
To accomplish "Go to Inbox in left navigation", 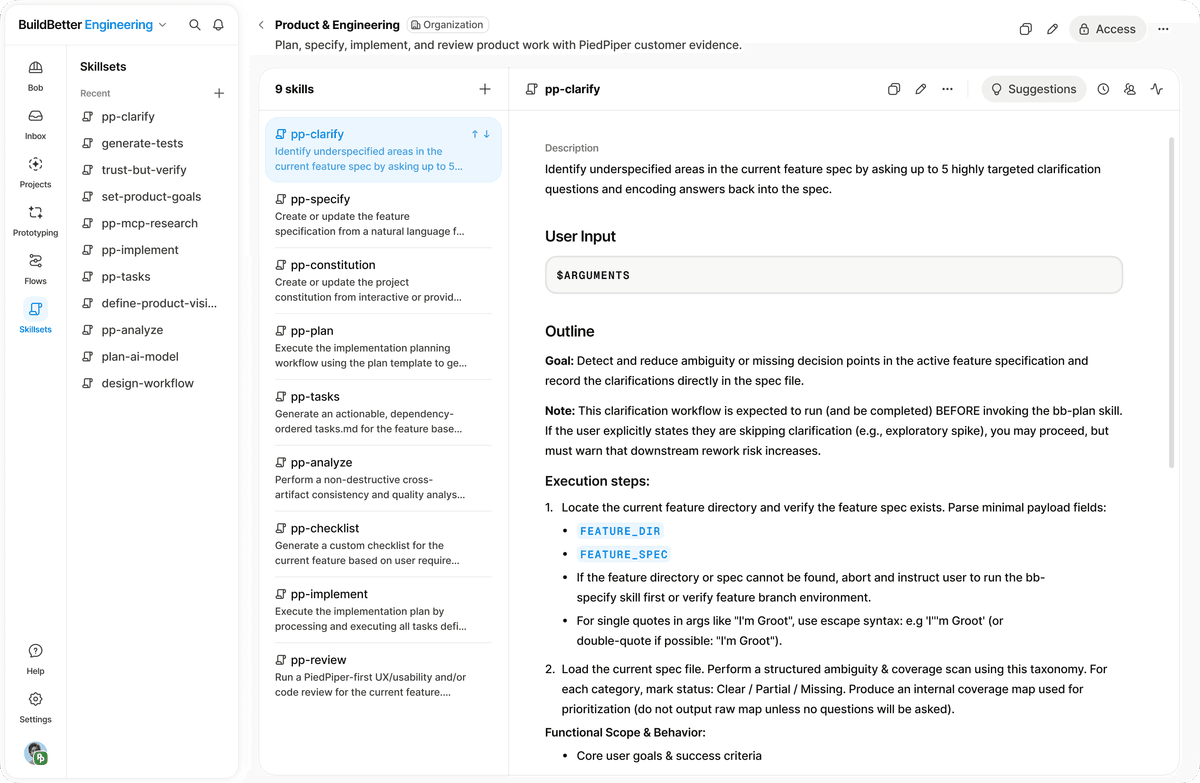I will pyautogui.click(x=35, y=123).
